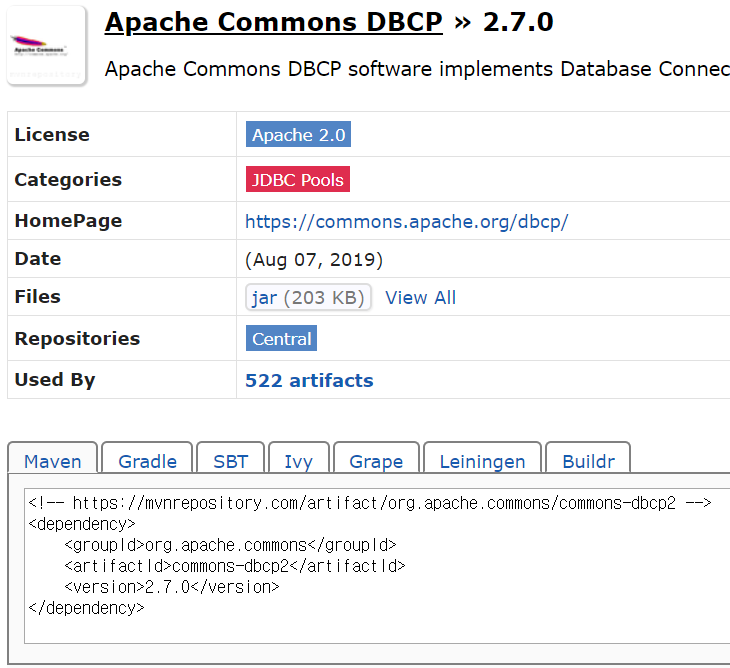
Task: Click the mvnrepository URL comment line
Action: 370,503
